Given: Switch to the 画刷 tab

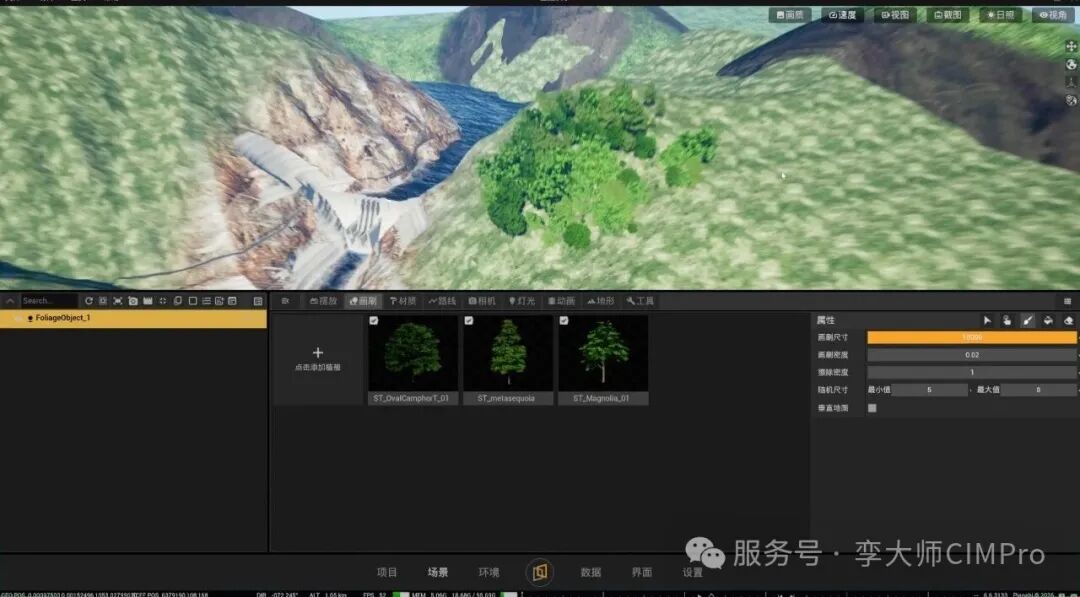Looking at the screenshot, I should (363, 301).
